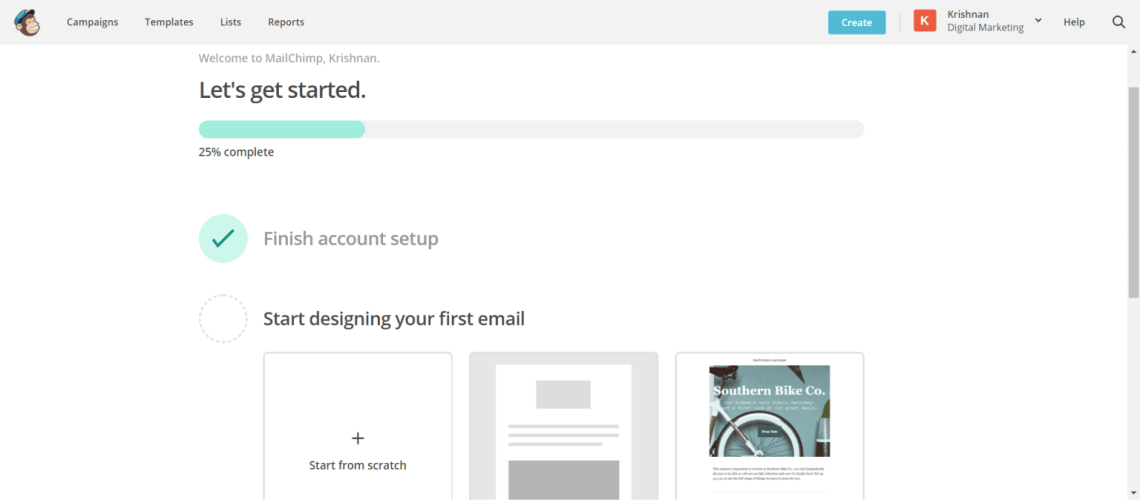Click the scrollbar up arrow

click(x=1133, y=52)
